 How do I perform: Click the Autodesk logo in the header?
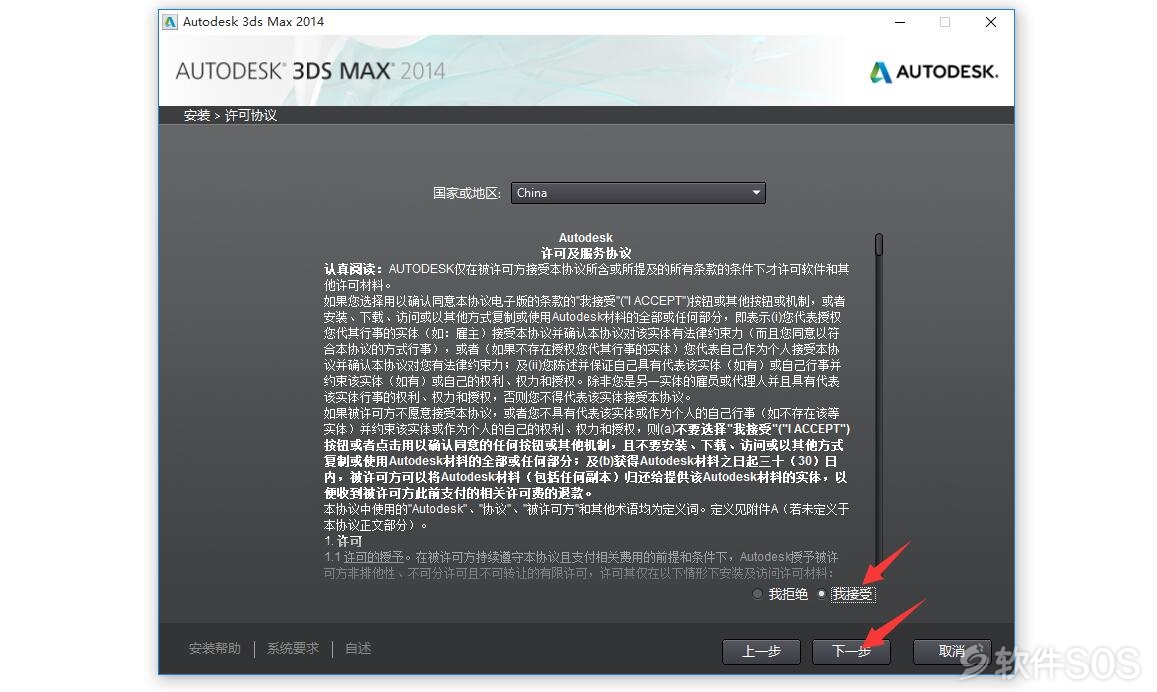[933, 72]
